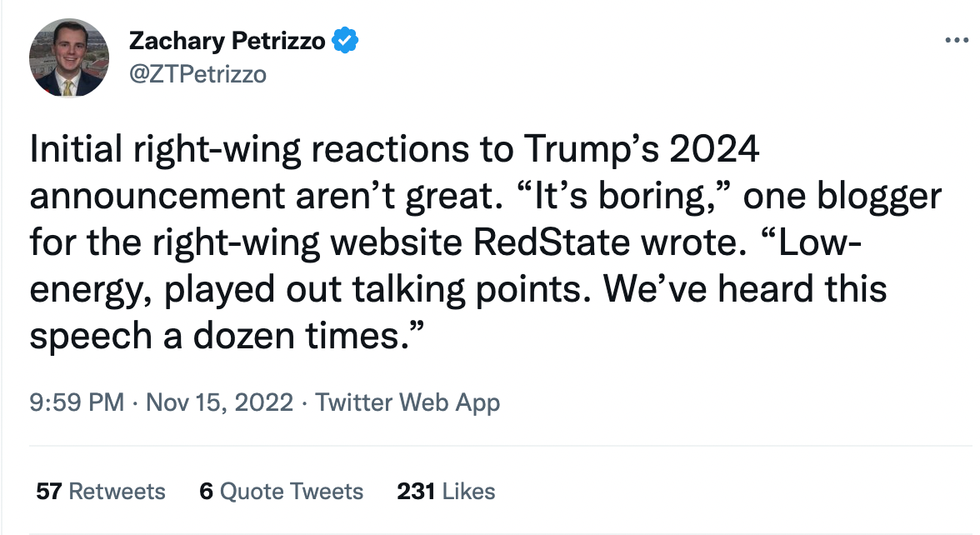Click the likes count number 231
980x535 pixels.
415,491
